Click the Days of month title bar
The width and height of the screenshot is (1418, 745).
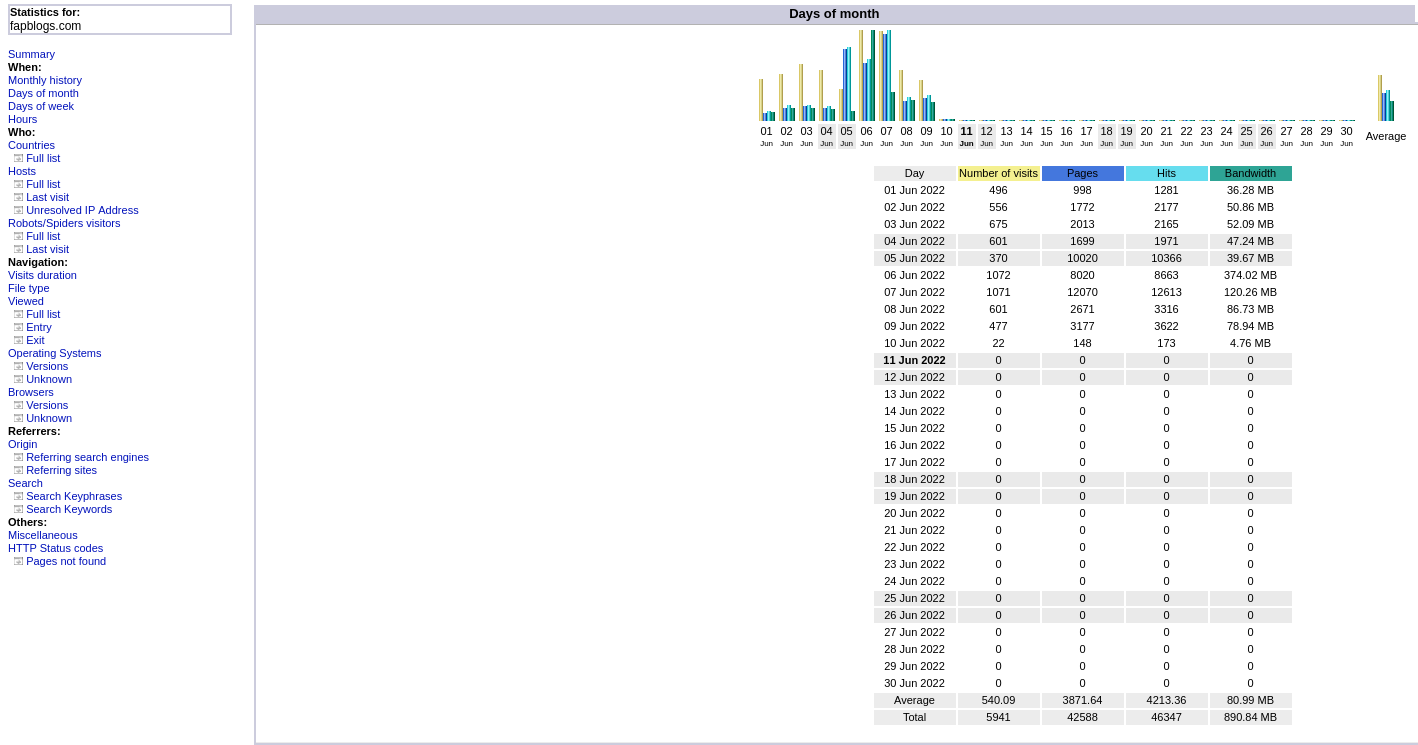pos(834,14)
